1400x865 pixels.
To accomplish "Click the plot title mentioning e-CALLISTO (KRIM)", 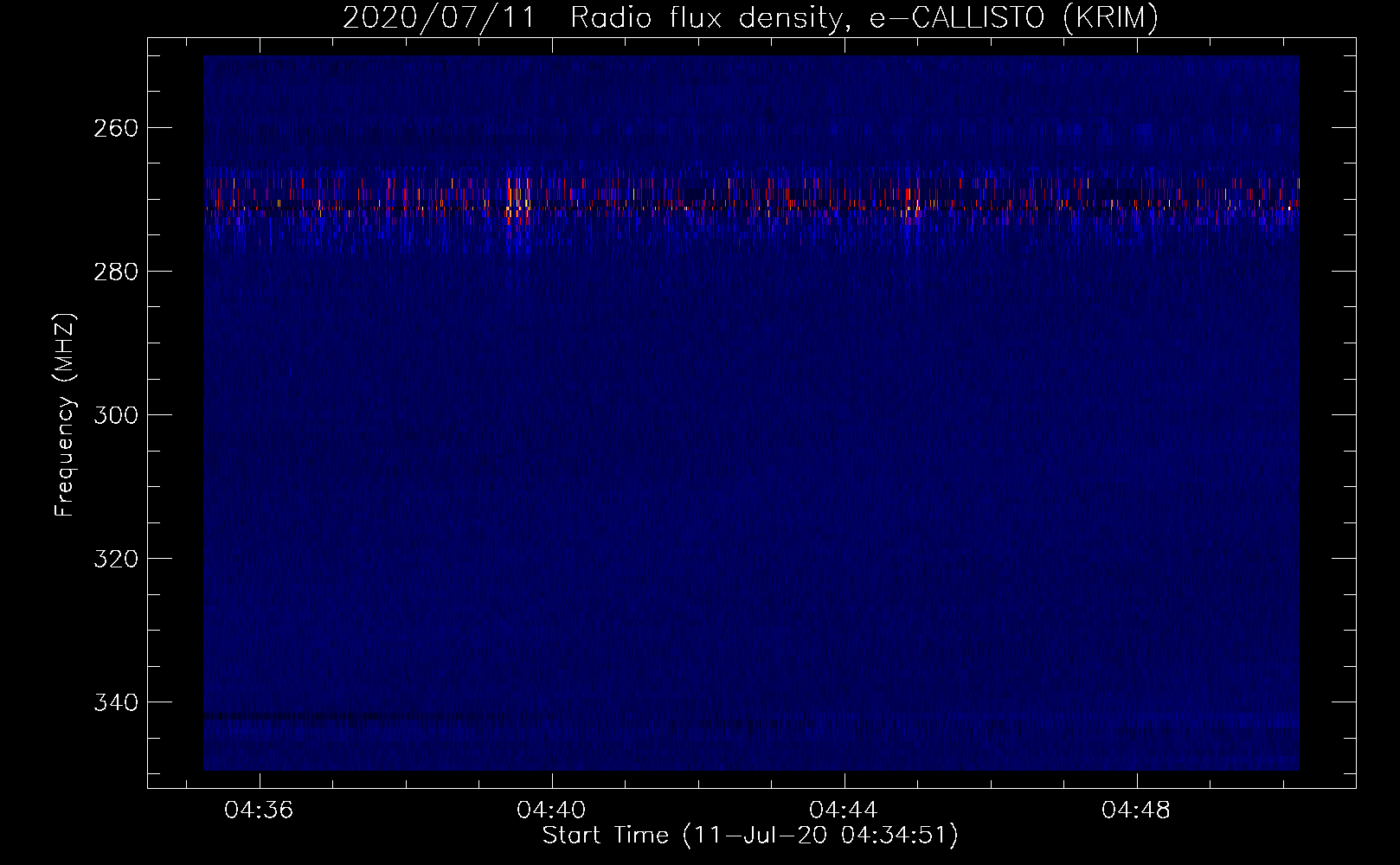I will click(x=750, y=17).
